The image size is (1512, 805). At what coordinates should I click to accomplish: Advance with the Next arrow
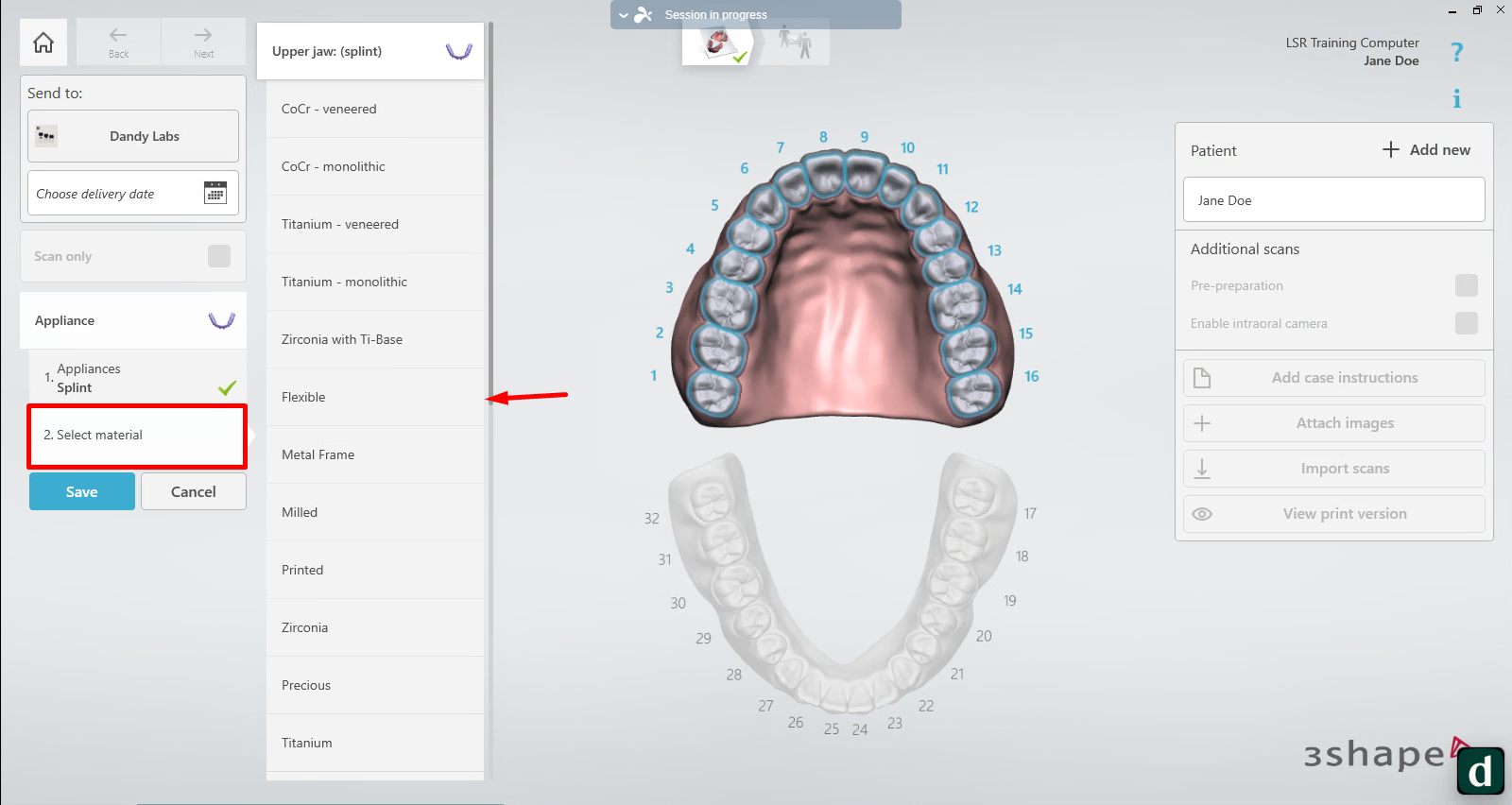click(x=203, y=42)
